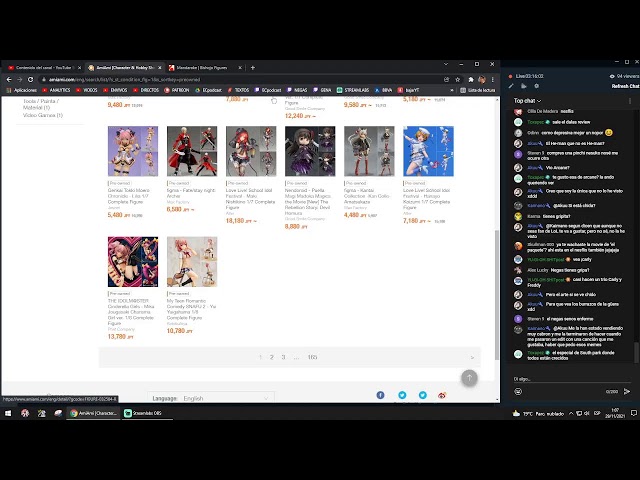Reload the AmiAmi page

[31, 80]
